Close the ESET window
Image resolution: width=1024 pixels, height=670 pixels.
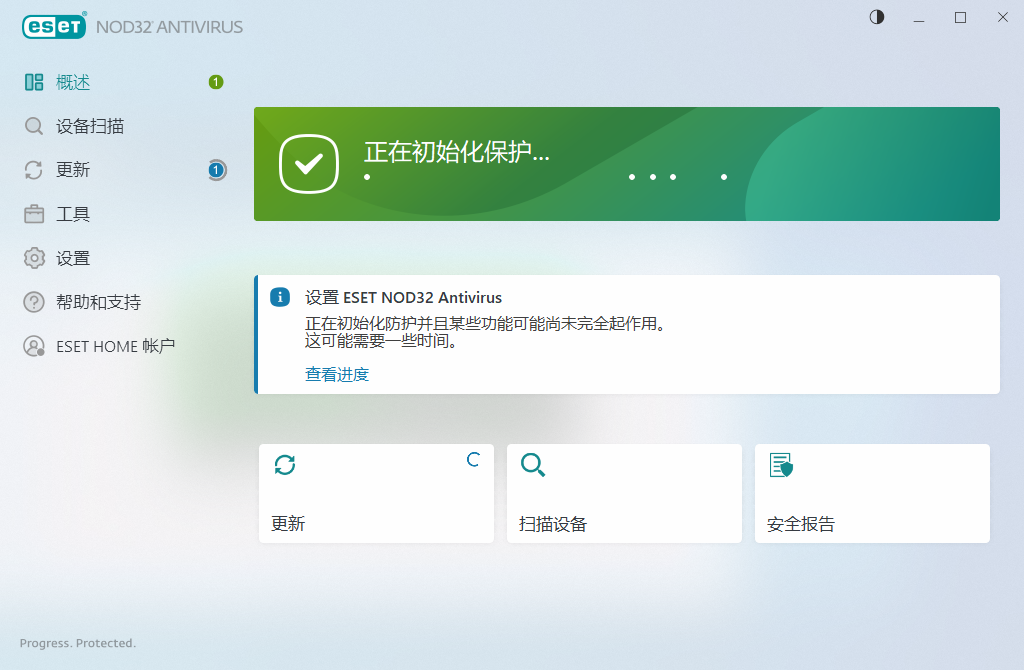[x=1003, y=17]
